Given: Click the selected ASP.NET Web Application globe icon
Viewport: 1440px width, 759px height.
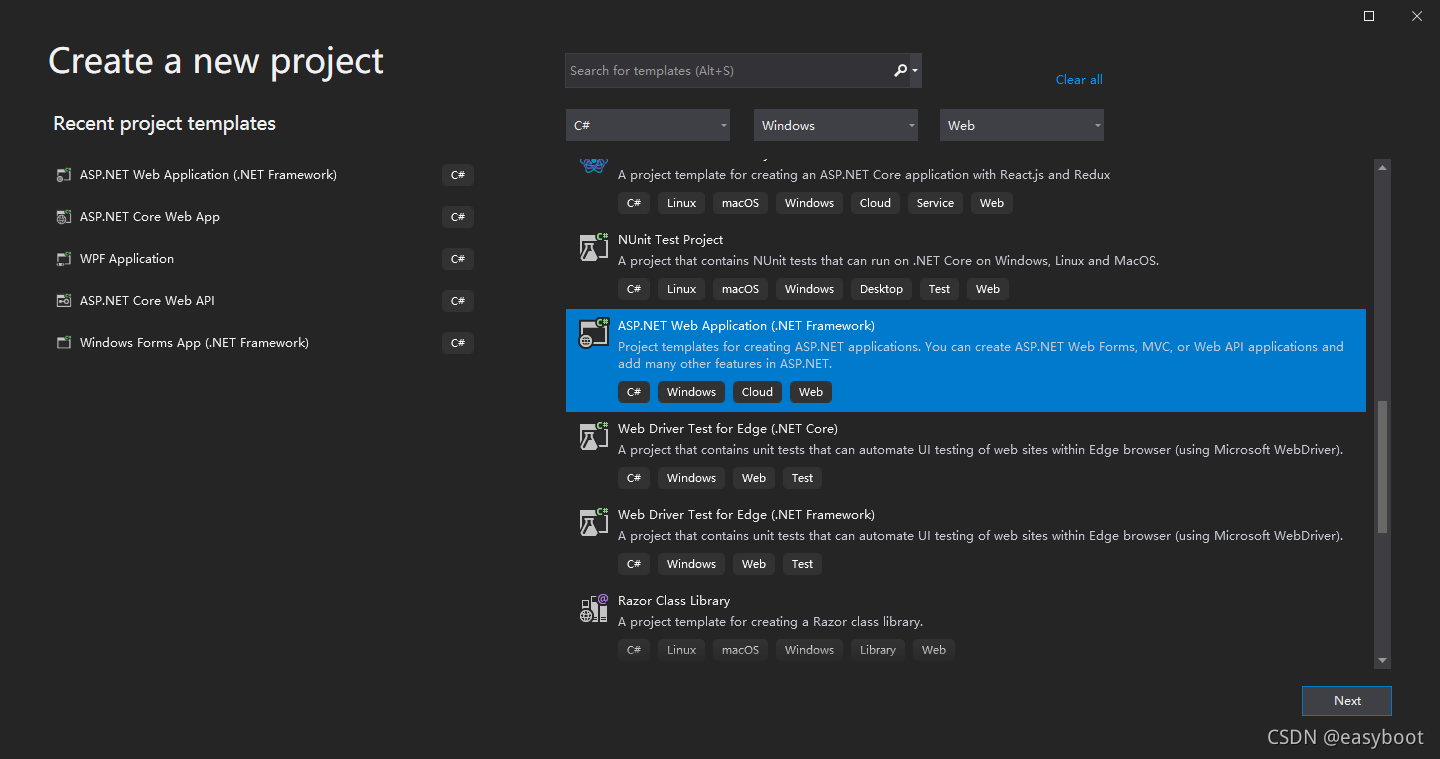Looking at the screenshot, I should 594,333.
